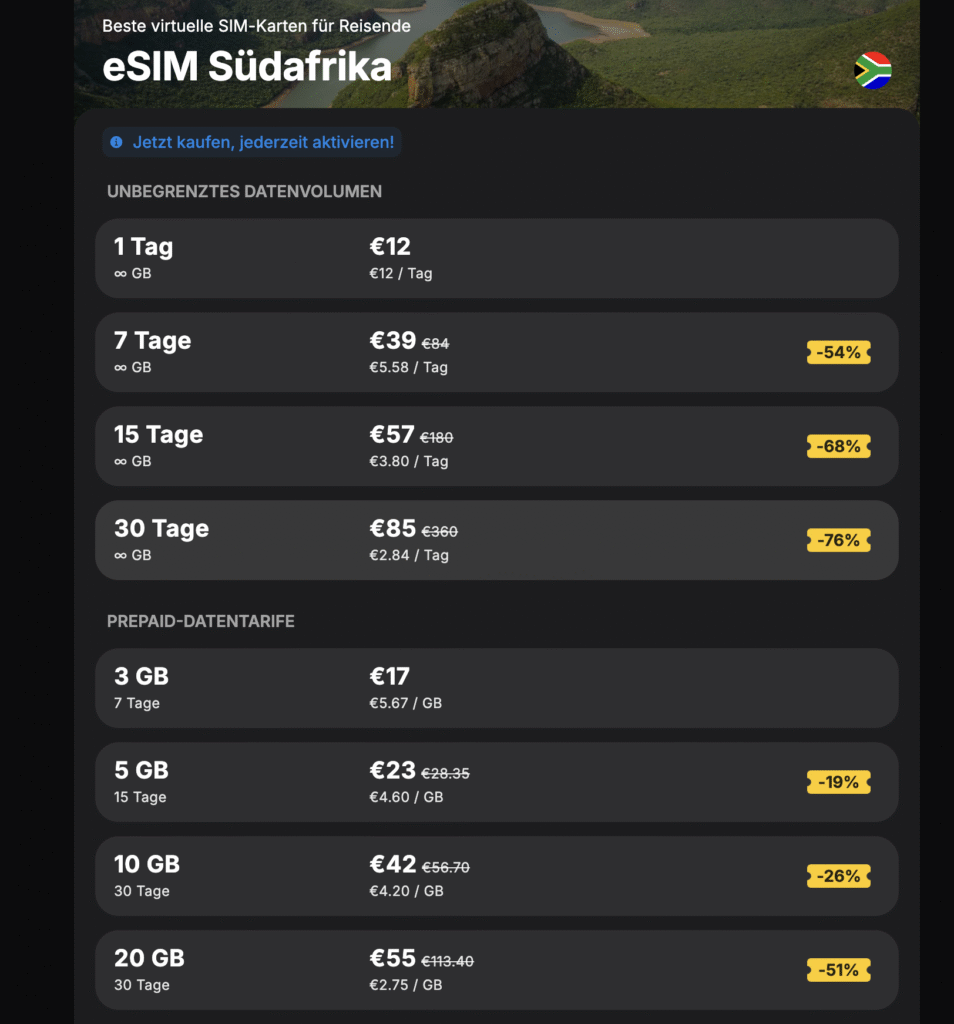Click the PREPAID-DATENTARIFE section header

tap(202, 621)
